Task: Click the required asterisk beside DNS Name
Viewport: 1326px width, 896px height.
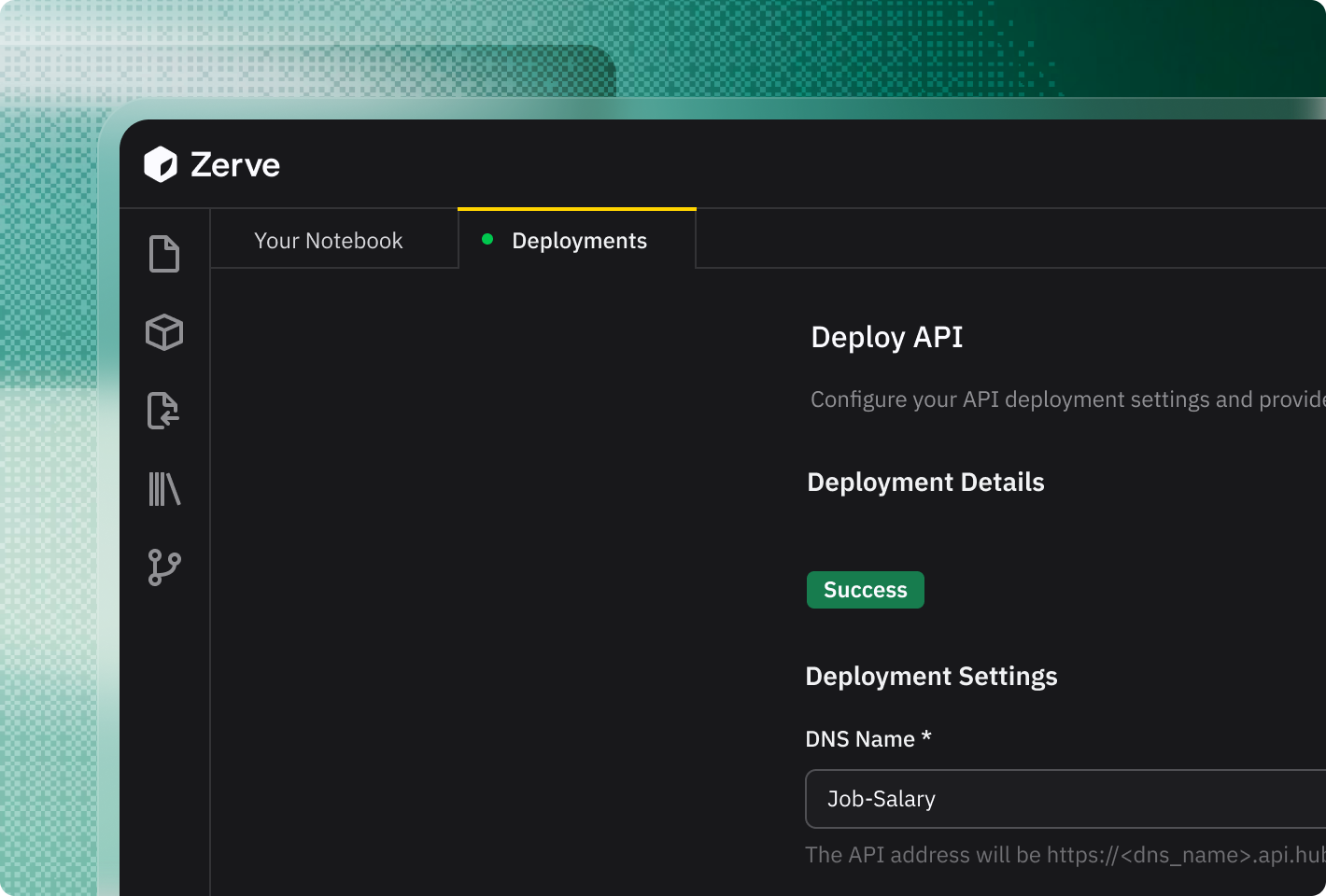Action: tap(926, 737)
